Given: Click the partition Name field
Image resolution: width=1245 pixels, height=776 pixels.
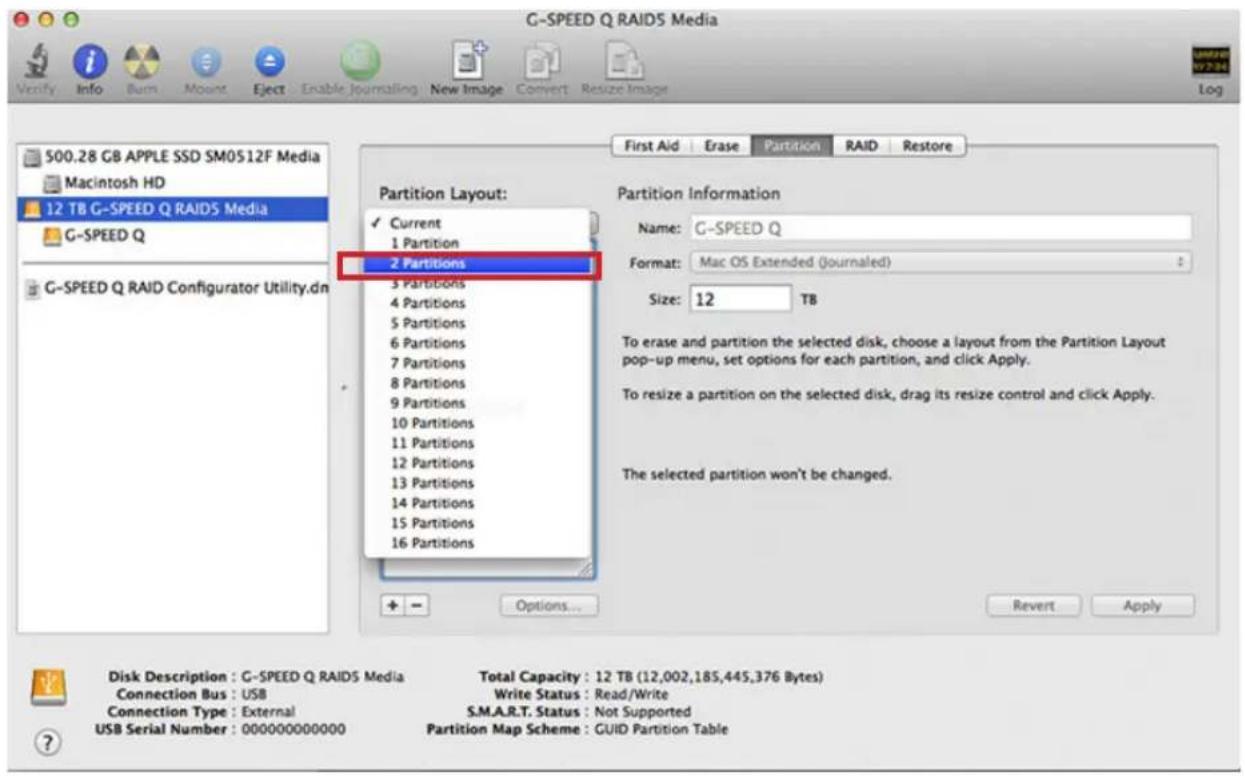Looking at the screenshot, I should 939,228.
